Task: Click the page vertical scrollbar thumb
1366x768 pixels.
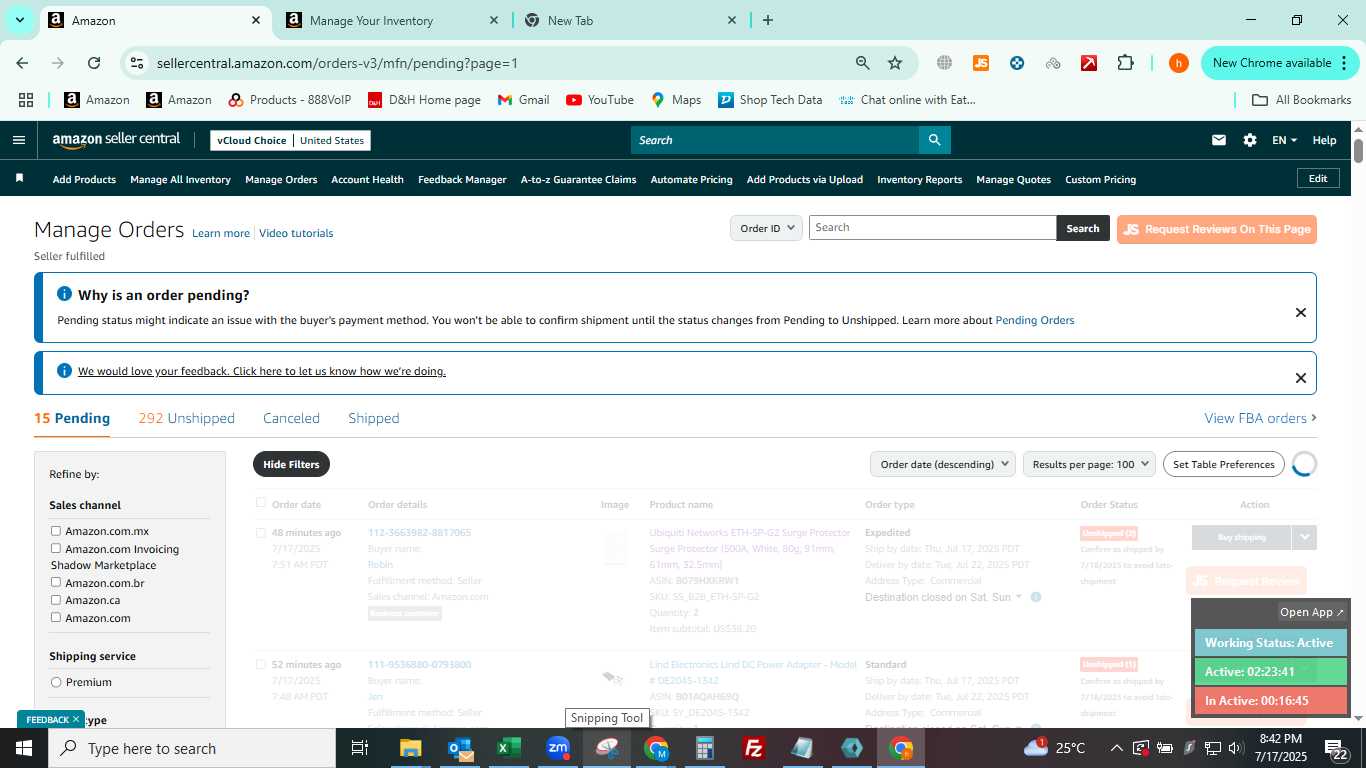Action: (x=1358, y=151)
